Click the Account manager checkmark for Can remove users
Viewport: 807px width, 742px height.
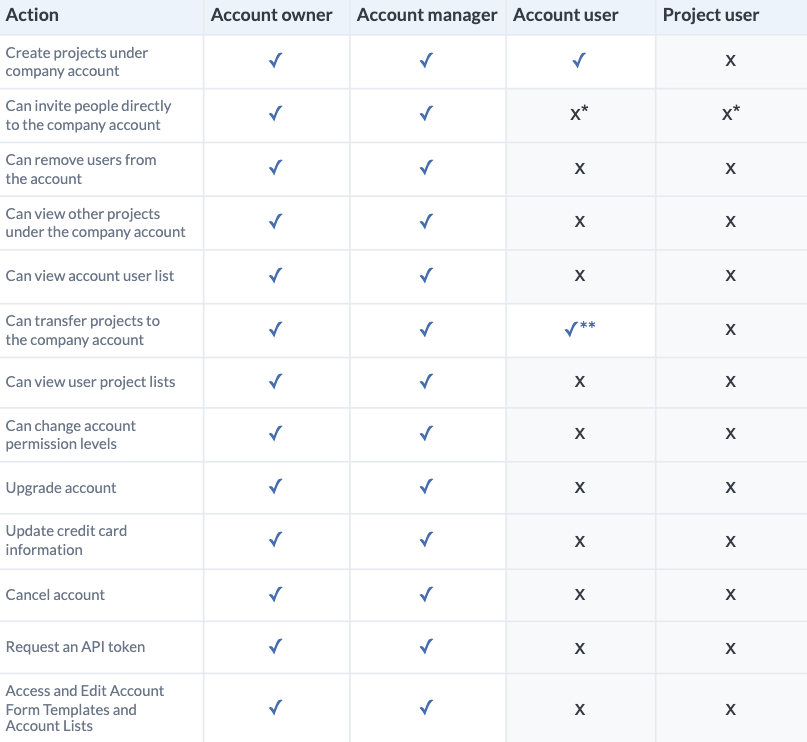click(426, 168)
